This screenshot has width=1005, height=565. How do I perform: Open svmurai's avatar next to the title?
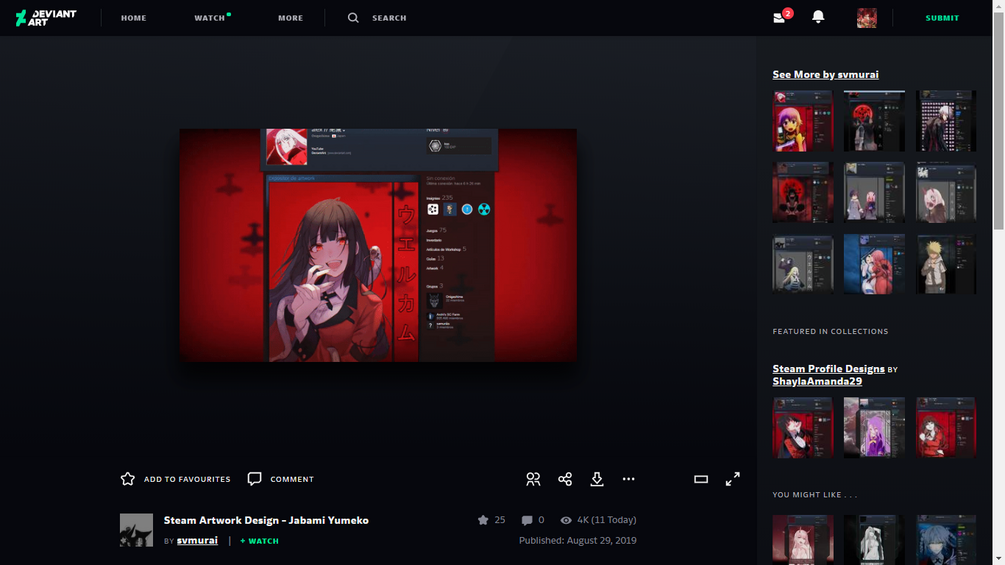pyautogui.click(x=137, y=530)
